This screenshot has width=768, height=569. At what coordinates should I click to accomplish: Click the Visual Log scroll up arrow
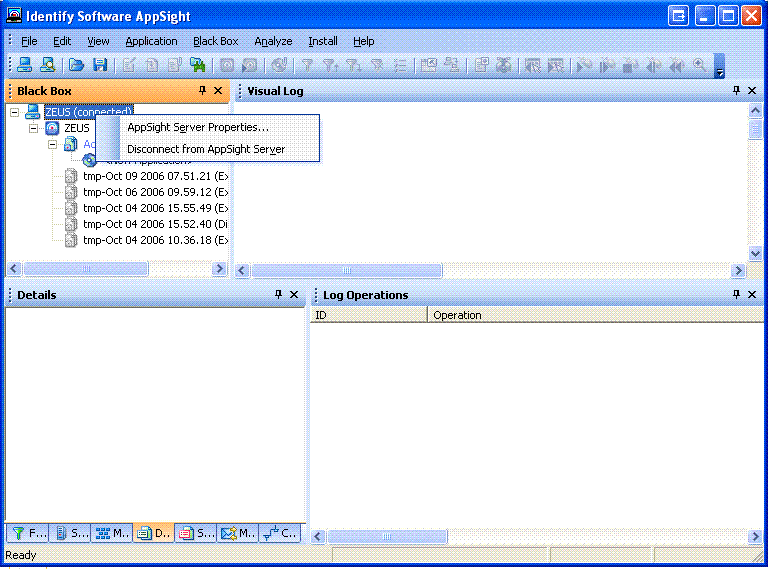coord(755,111)
